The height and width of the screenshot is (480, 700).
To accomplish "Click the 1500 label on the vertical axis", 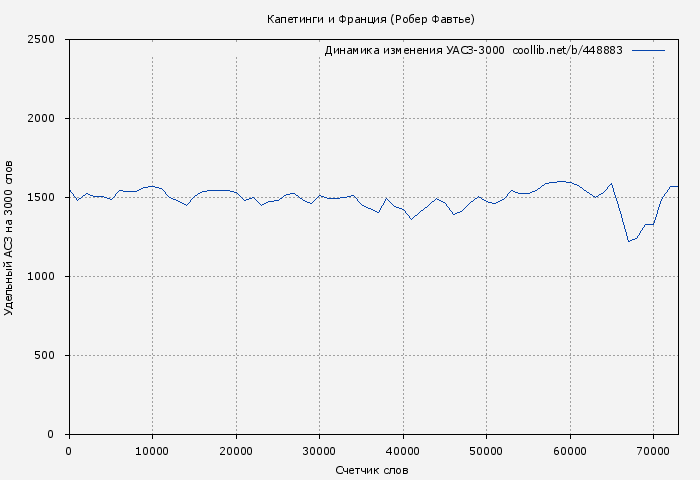I will (45, 198).
